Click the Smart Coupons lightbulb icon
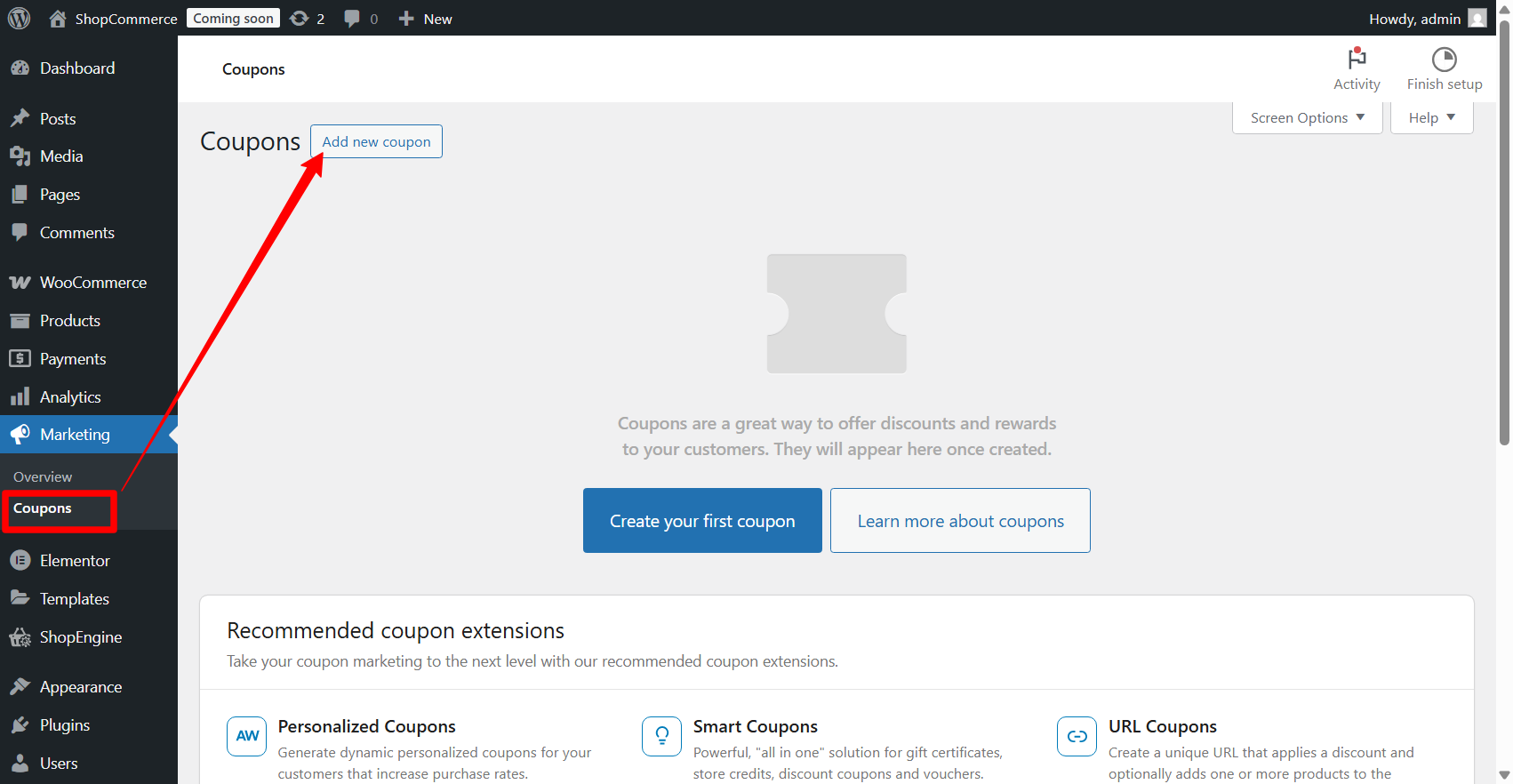 click(662, 736)
